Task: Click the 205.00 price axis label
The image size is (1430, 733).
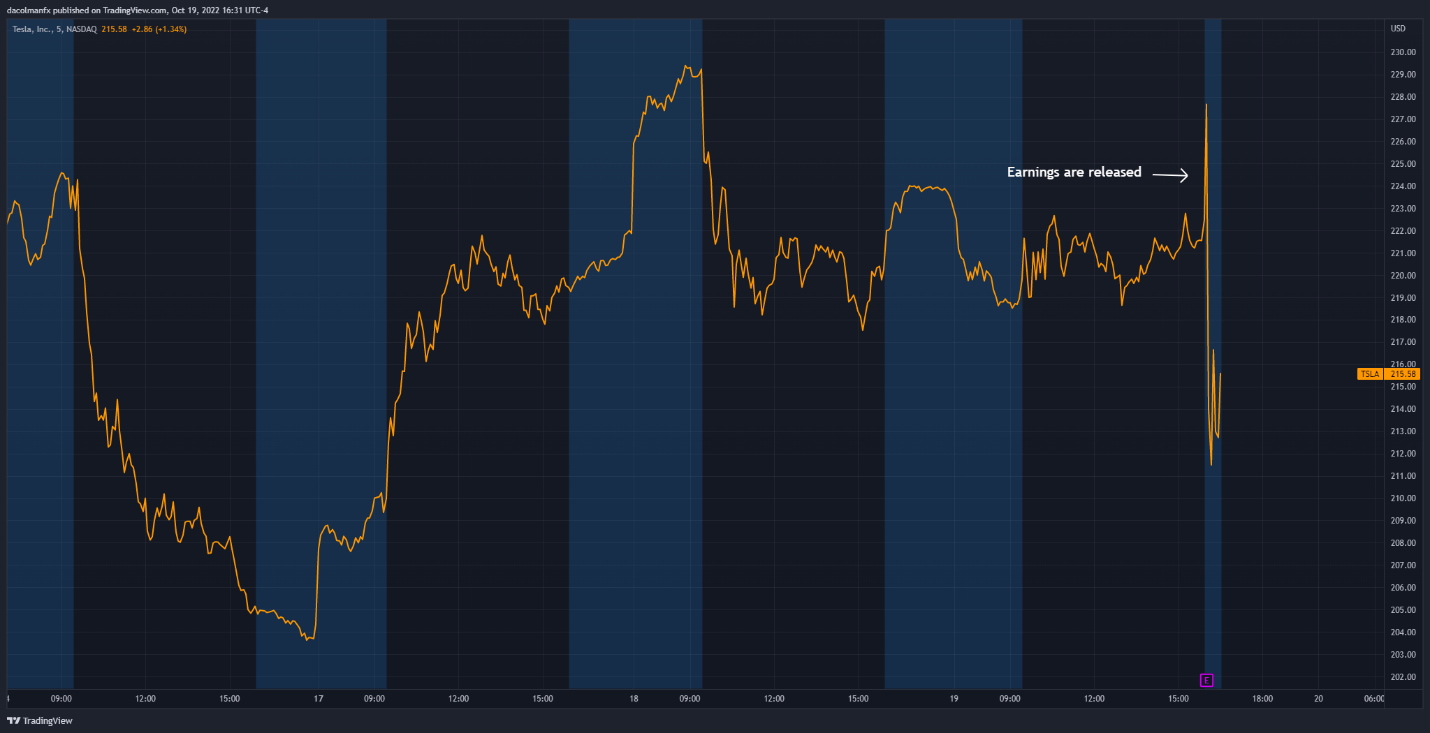Action: [1402, 610]
